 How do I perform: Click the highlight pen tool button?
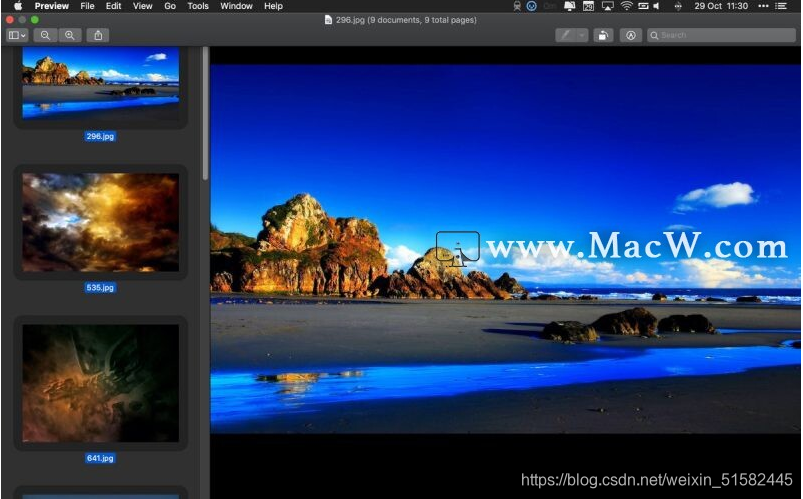click(565, 35)
